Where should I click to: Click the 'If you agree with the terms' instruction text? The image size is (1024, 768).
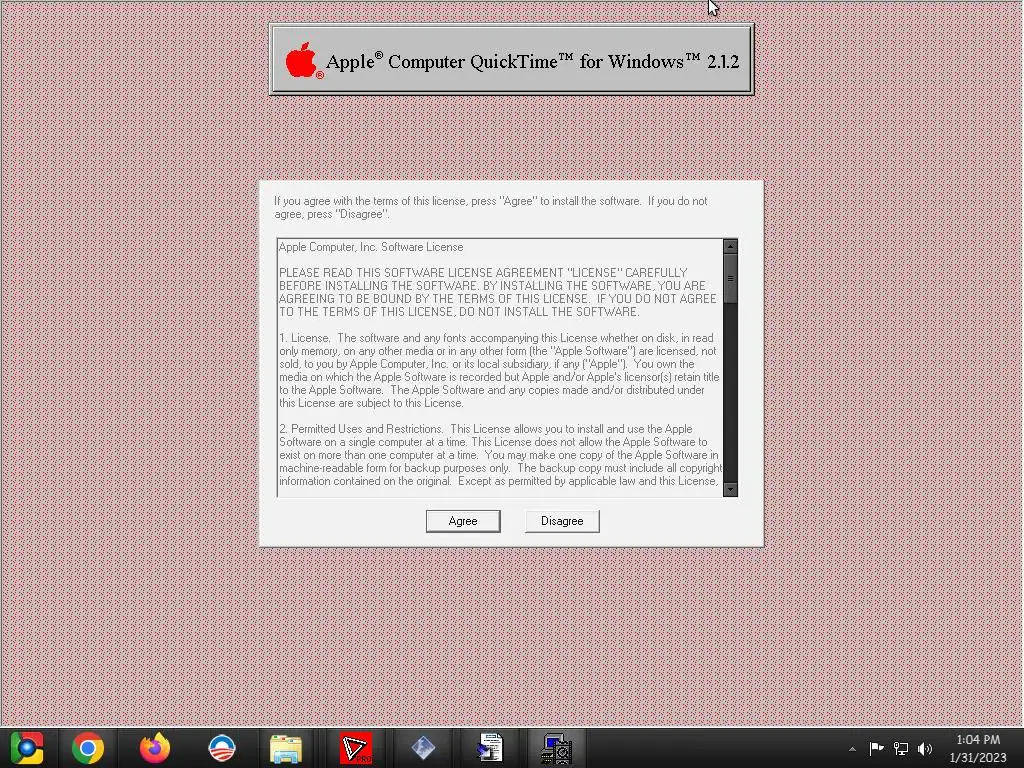tap(490, 208)
